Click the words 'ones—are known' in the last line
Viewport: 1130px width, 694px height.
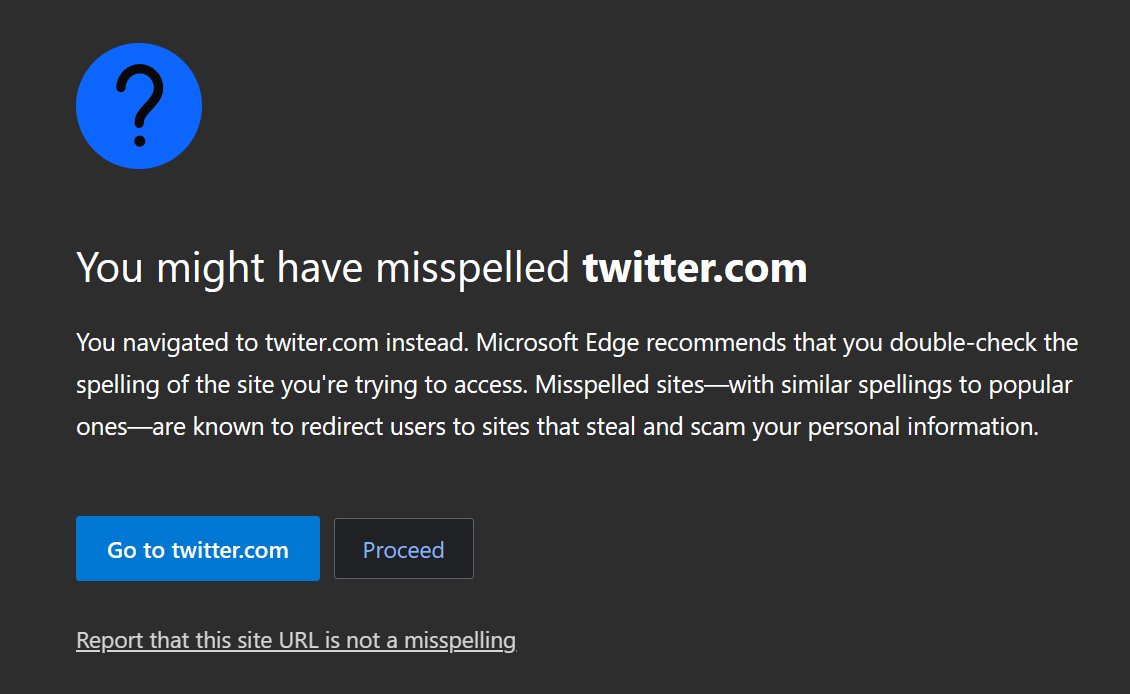pos(170,427)
